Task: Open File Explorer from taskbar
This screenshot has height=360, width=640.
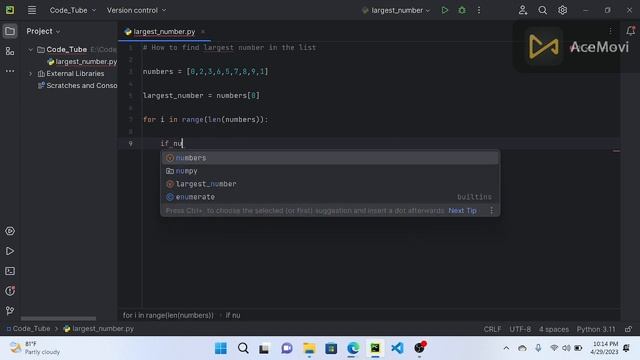Action: [309, 348]
